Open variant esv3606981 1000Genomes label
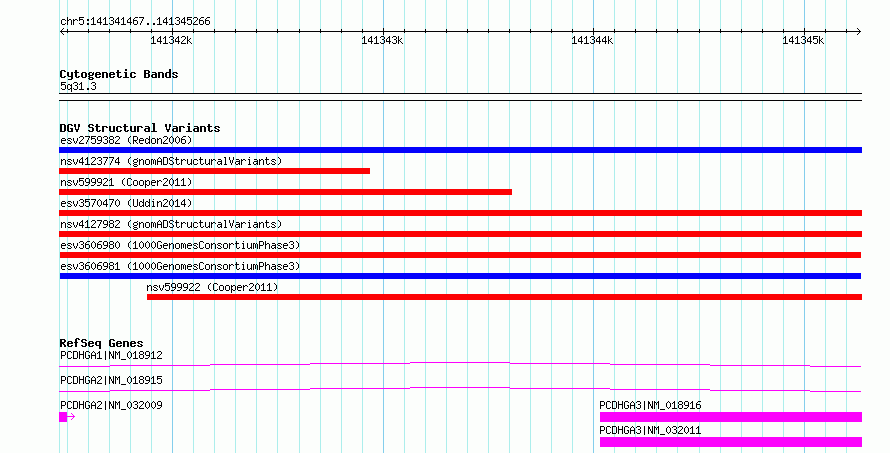Screen dimensions: 890x453 (x=180, y=266)
